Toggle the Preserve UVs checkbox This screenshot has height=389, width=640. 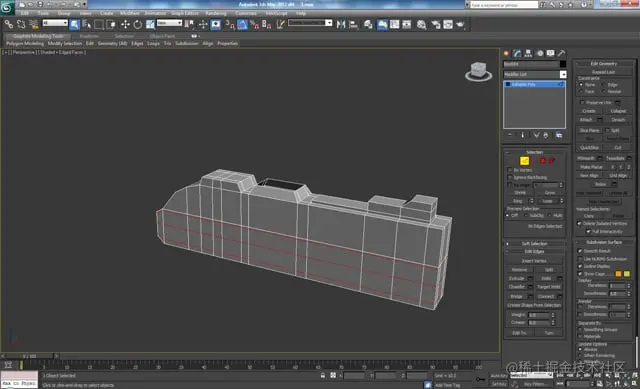pos(582,102)
